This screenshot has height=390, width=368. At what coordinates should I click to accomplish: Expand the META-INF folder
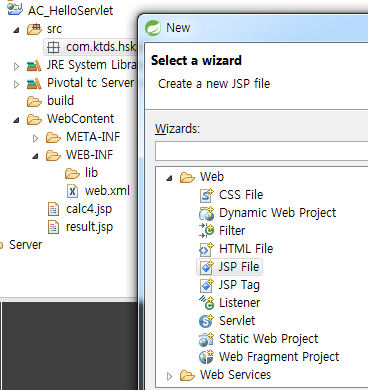click(35, 138)
